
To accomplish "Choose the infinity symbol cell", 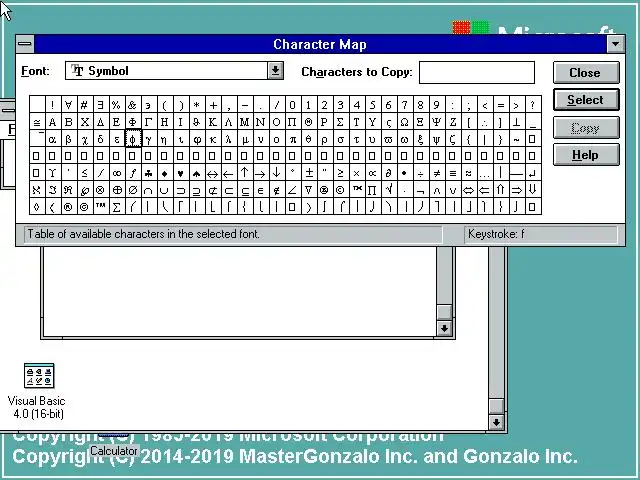I will (116, 173).
